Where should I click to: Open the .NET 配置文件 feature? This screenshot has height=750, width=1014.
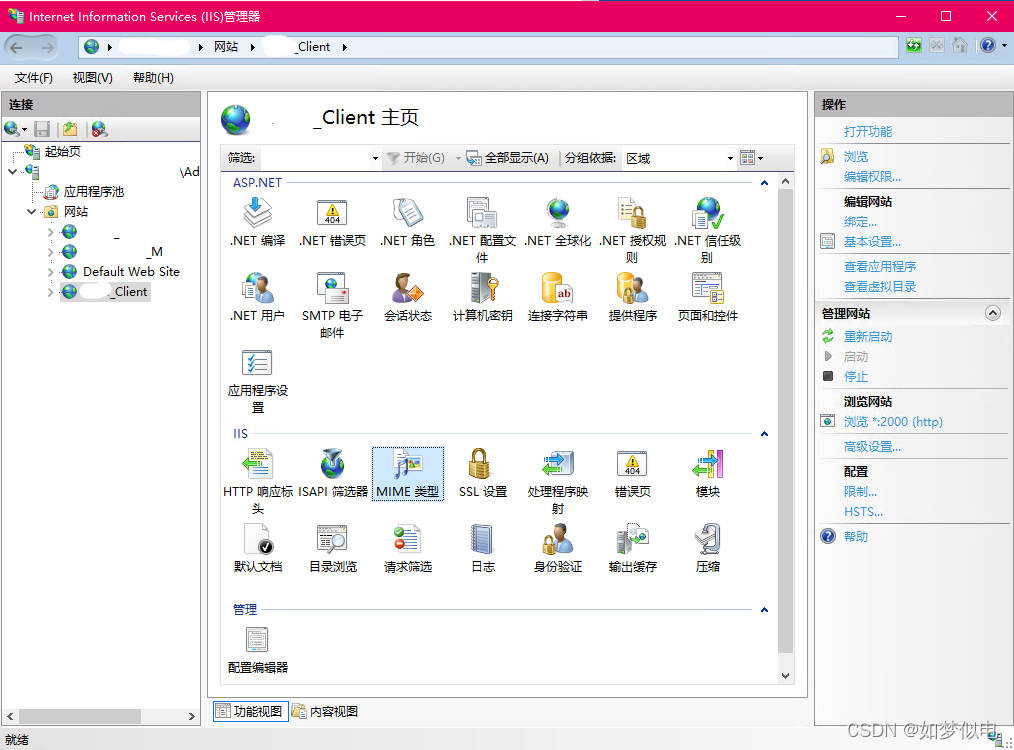pos(482,230)
